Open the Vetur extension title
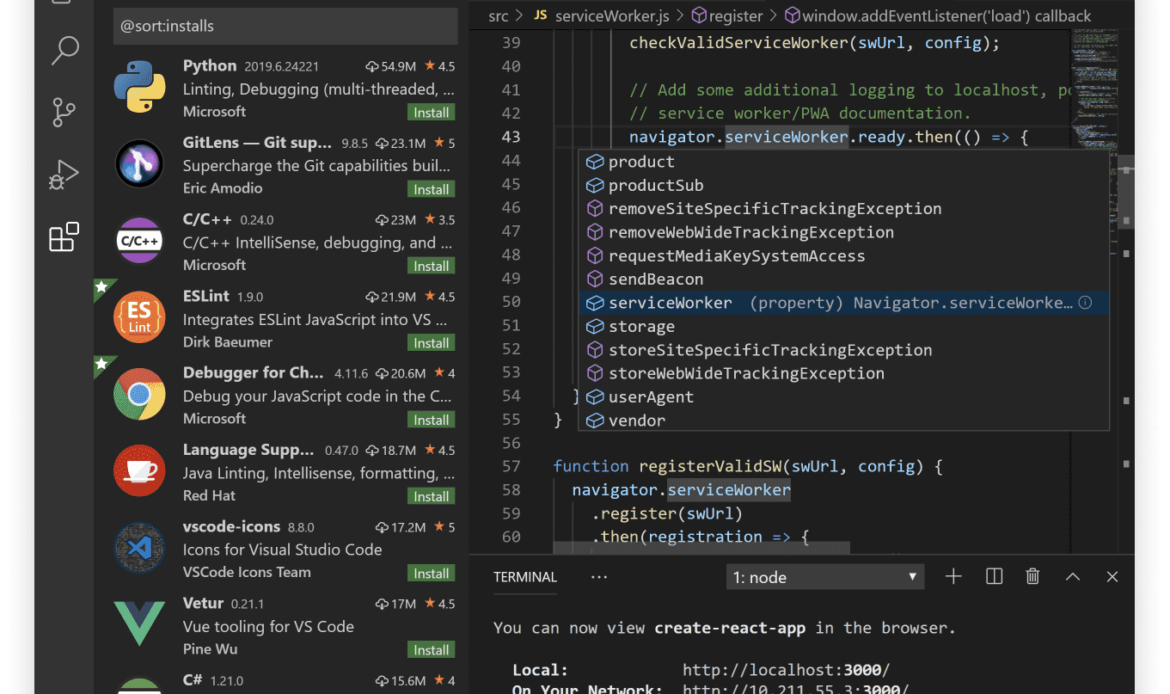Screen dimensions: 1170x694 click(203, 603)
